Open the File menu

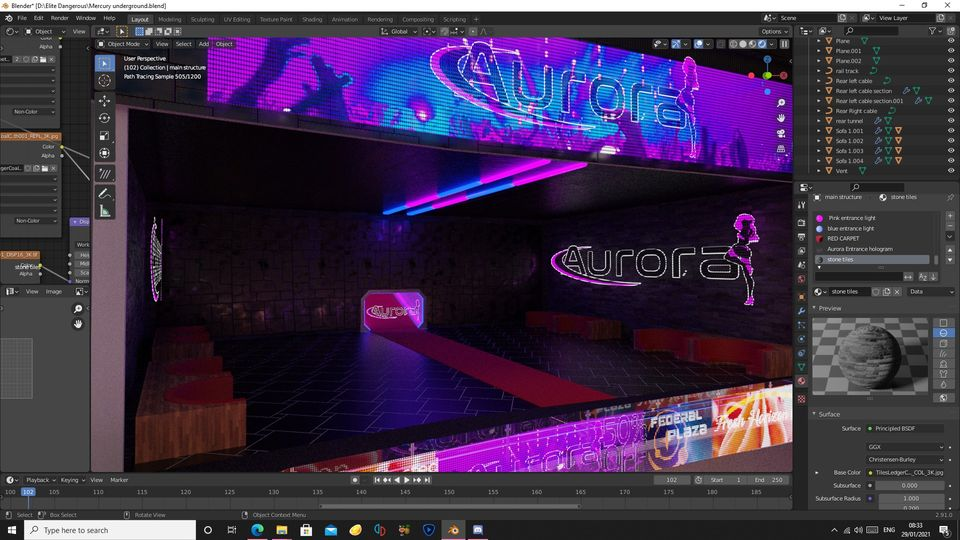point(22,18)
